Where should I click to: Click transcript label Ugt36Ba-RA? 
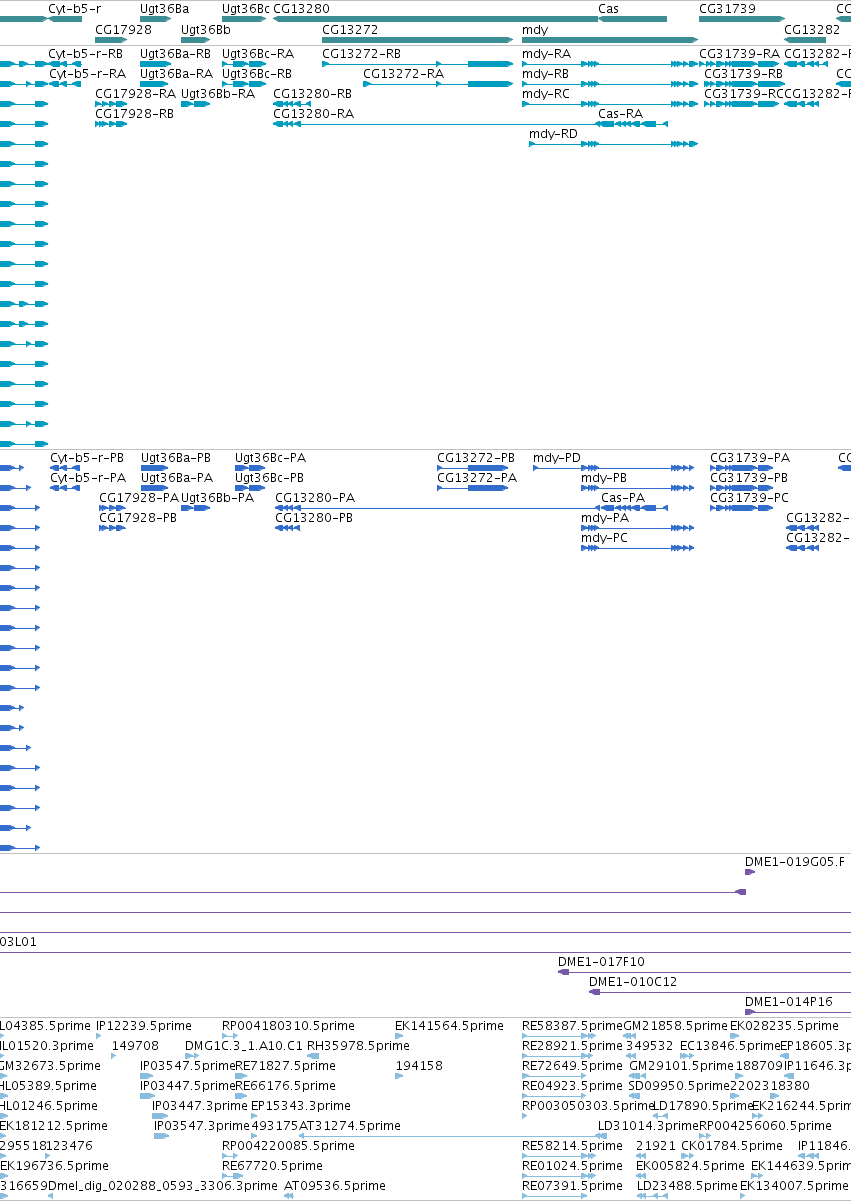(x=176, y=73)
